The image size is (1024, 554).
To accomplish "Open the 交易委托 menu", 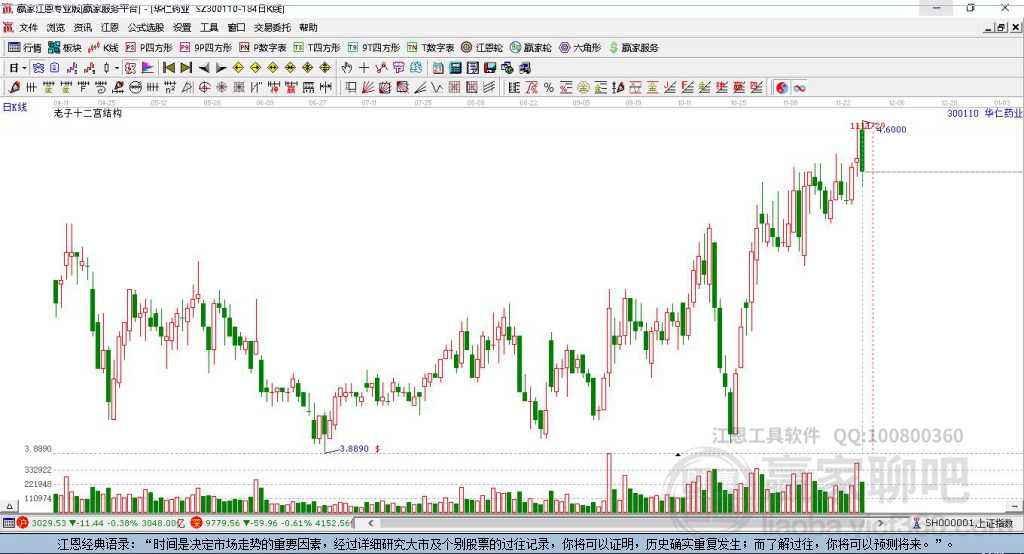I will tap(272, 27).
